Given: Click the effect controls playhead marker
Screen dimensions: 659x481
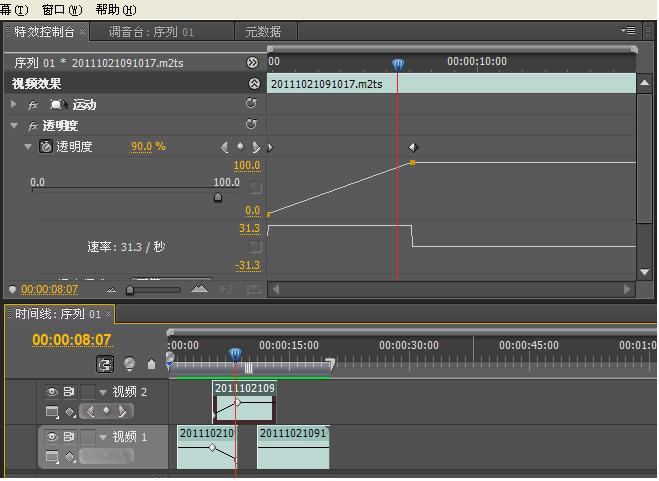Looking at the screenshot, I should 398,64.
